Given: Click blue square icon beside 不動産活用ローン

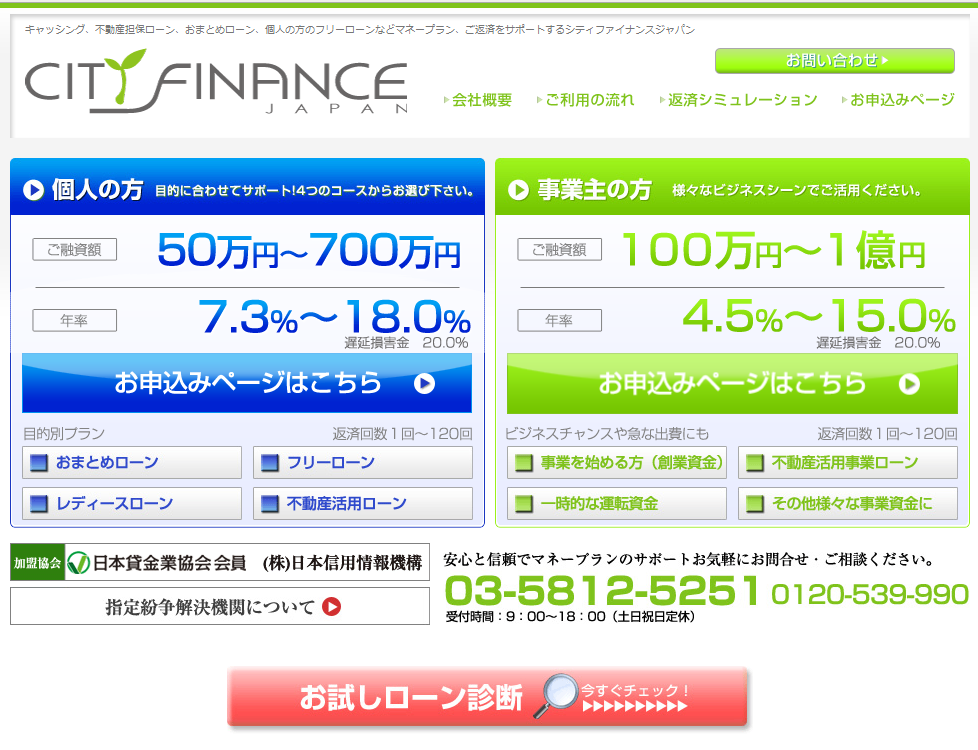Looking at the screenshot, I should (269, 504).
